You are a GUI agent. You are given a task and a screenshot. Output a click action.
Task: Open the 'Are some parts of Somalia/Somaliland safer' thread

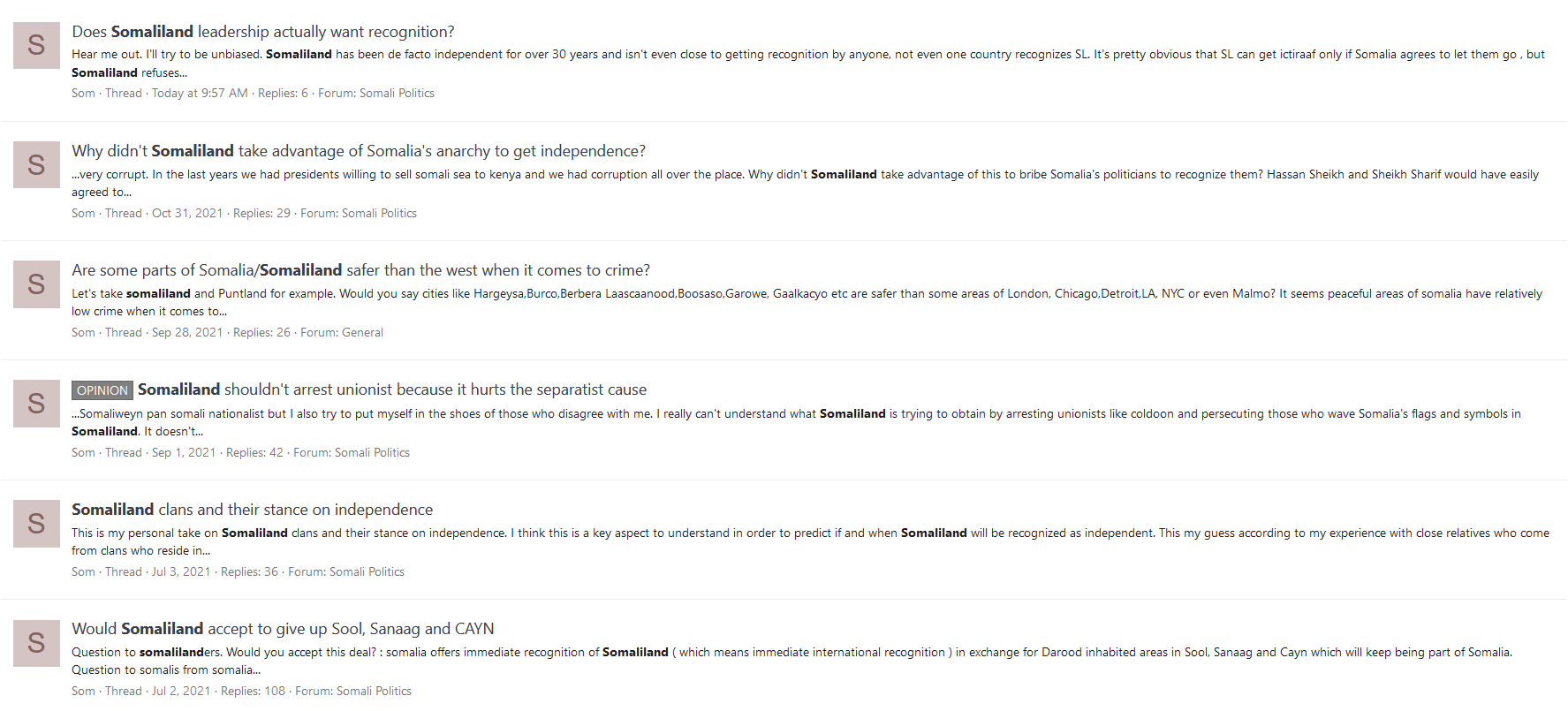pyautogui.click(x=360, y=270)
